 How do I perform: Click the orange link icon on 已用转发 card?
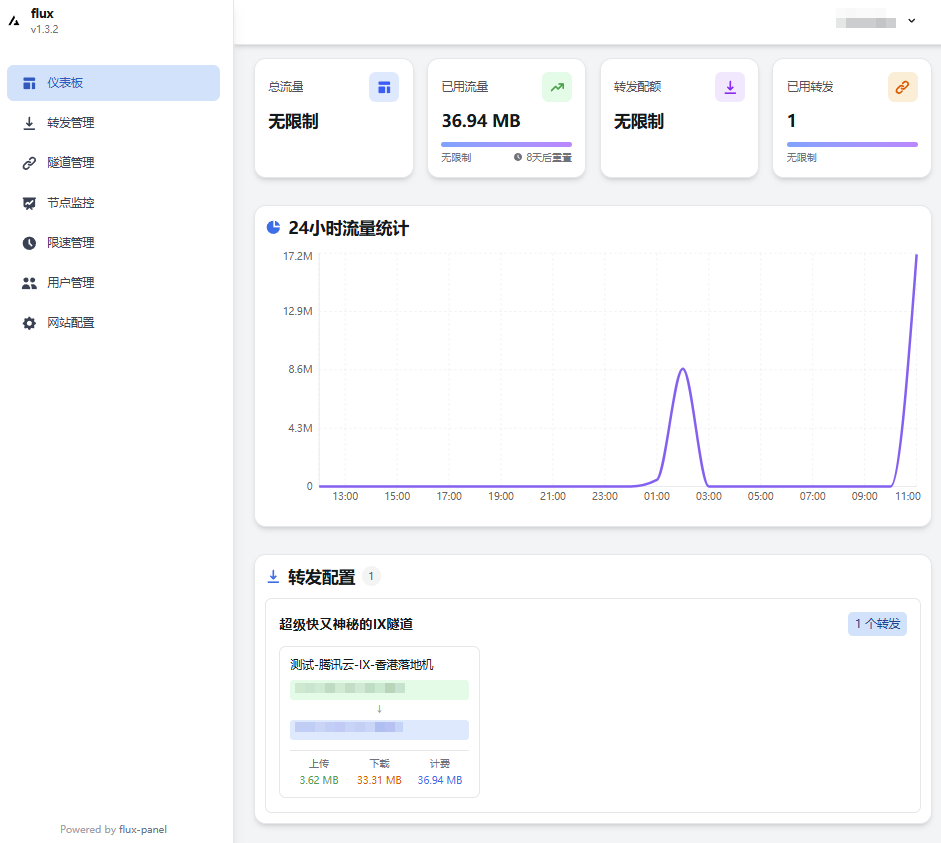coord(902,87)
